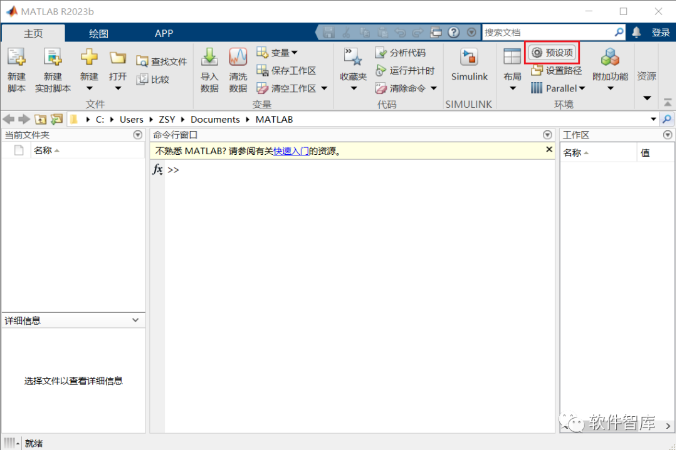This screenshot has width=676, height=450.
Task: Launch Simulink
Action: (x=469, y=65)
